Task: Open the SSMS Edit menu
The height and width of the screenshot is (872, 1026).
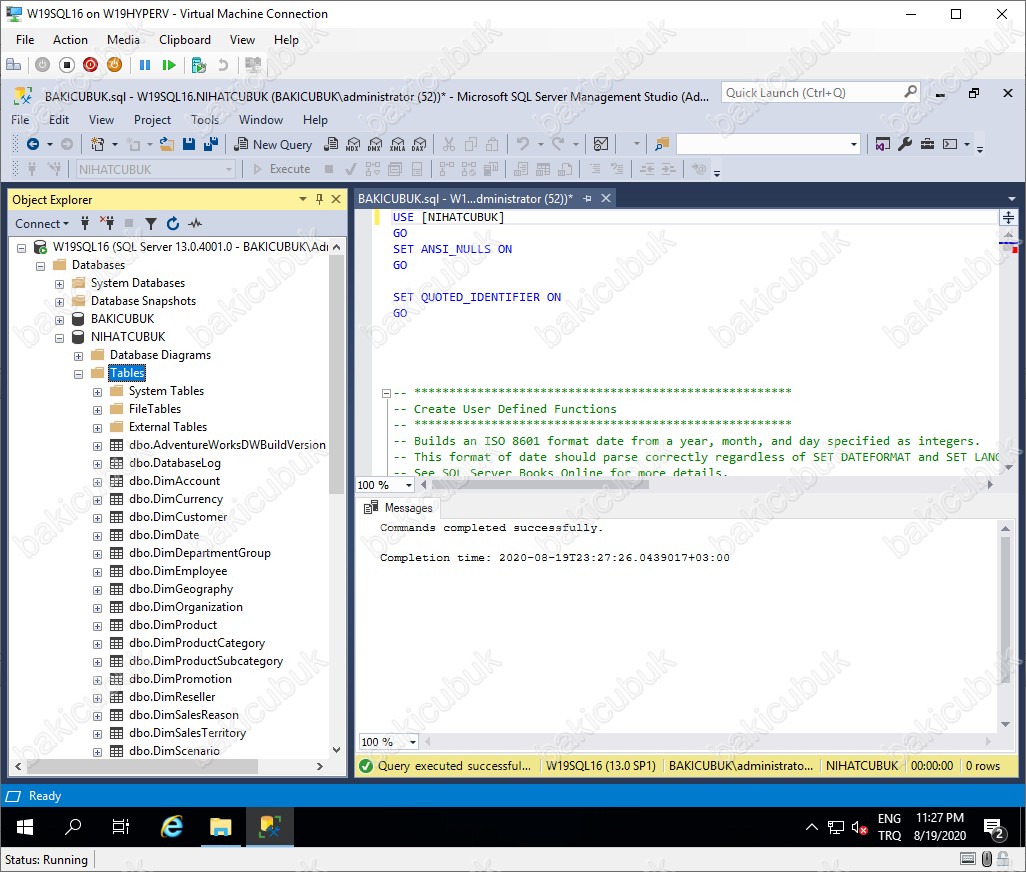Action: [x=59, y=120]
